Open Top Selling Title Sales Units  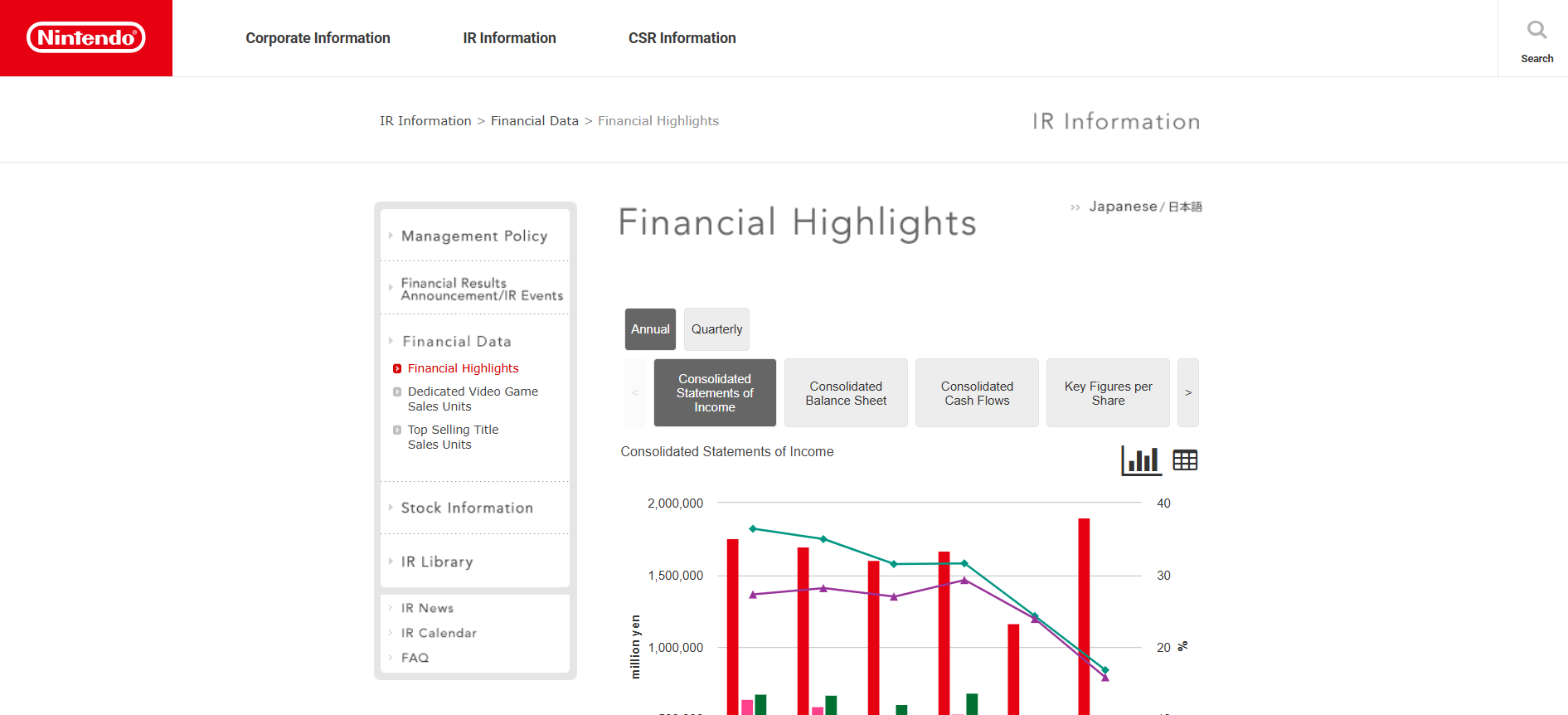[453, 437]
